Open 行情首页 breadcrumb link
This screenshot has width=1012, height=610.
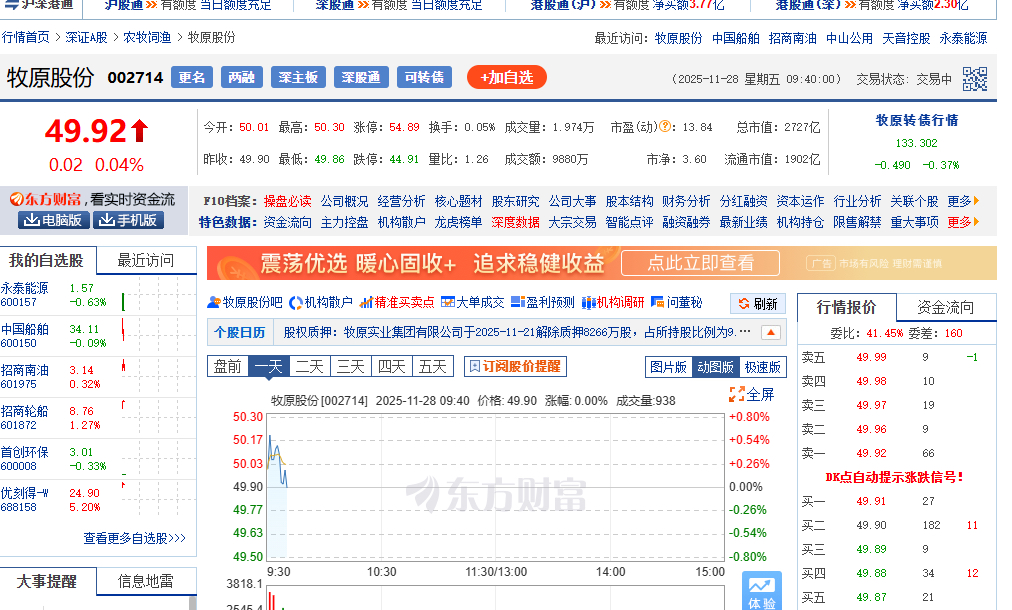25,37
